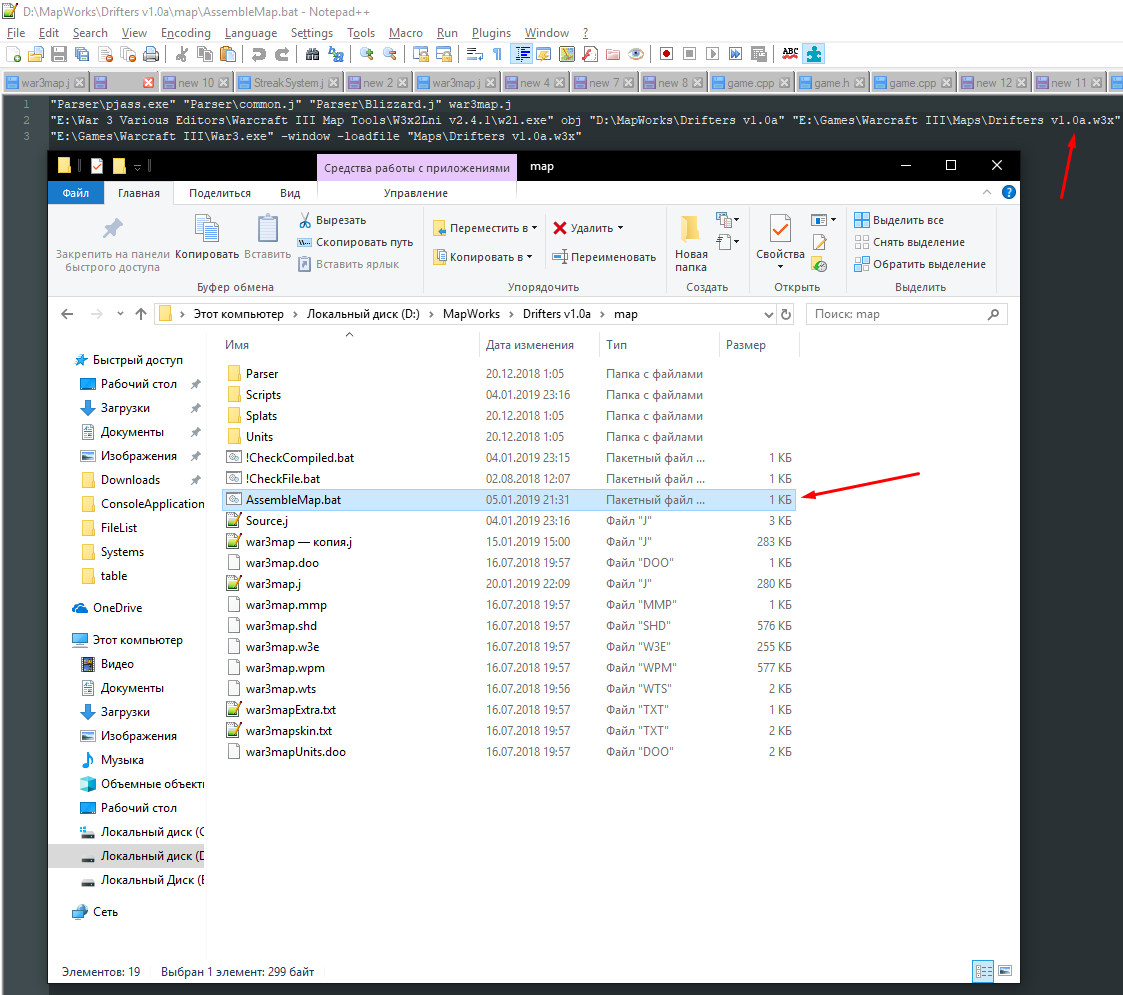This screenshot has width=1123, height=995.
Task: Switch Explorer to large thumbnails view
Action: (1005, 971)
